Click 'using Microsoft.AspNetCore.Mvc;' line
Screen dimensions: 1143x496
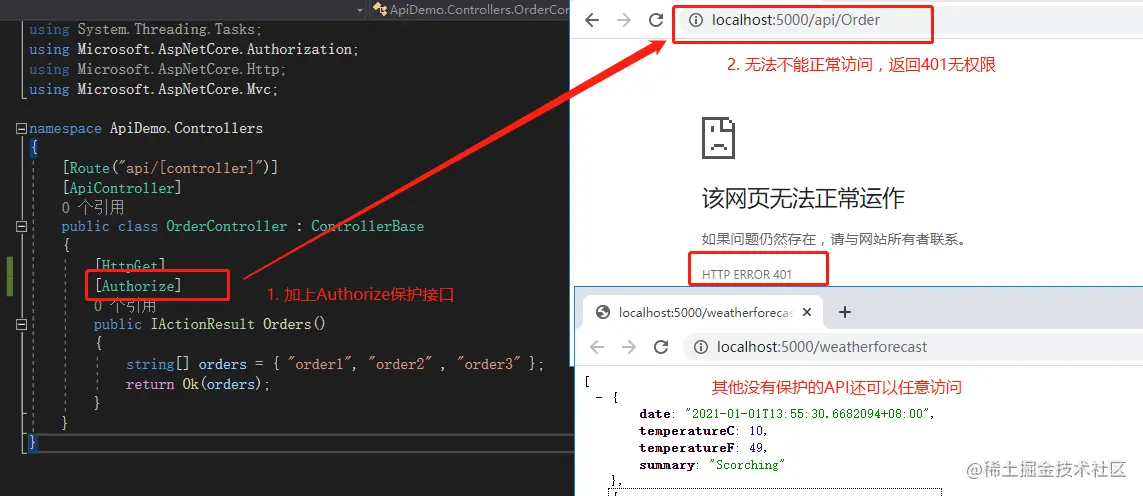tap(154, 89)
